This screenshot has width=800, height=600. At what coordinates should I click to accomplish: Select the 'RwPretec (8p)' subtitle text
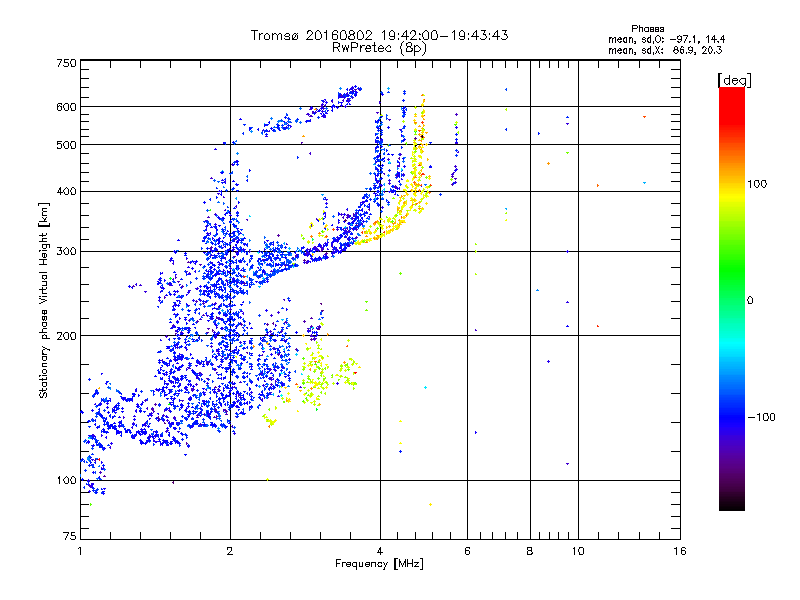379,48
